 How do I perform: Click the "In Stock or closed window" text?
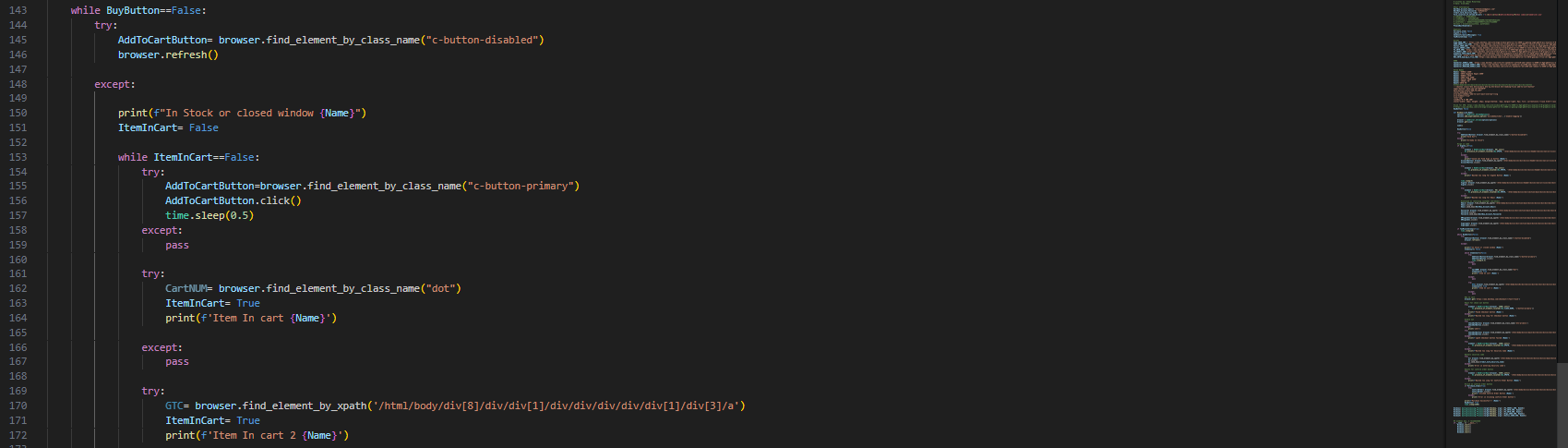pyautogui.click(x=240, y=113)
